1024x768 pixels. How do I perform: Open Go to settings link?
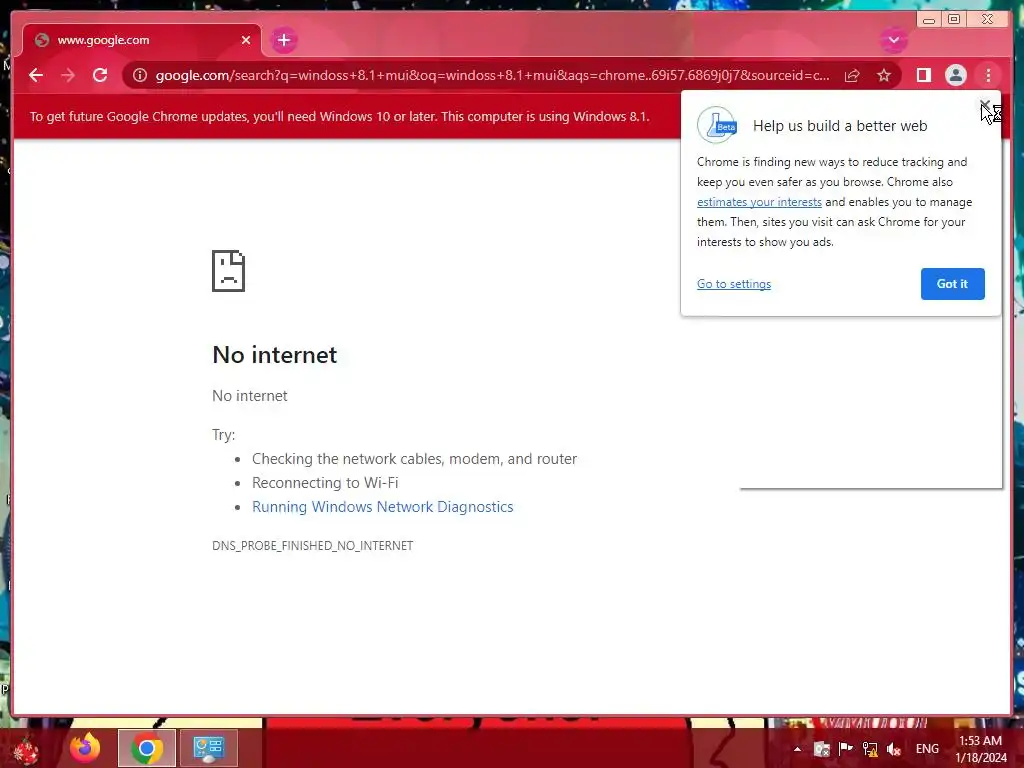[733, 284]
